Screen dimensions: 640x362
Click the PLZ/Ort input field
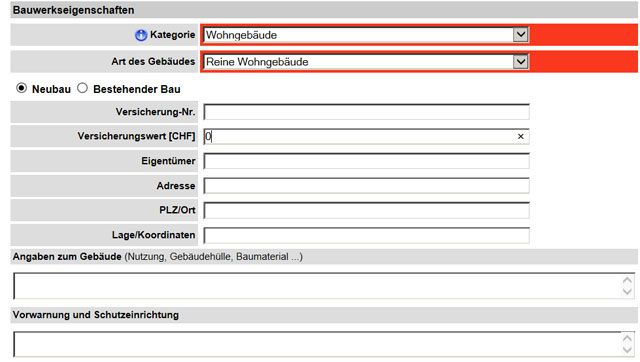367,210
